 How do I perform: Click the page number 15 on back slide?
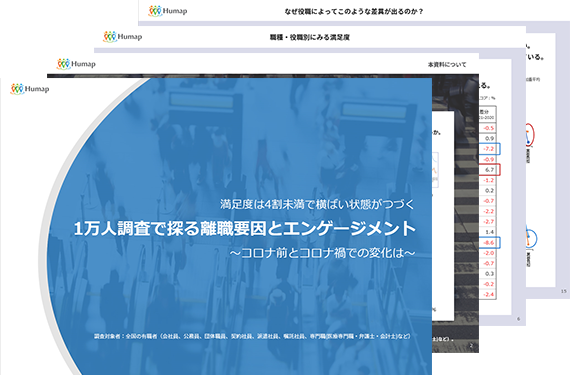pyautogui.click(x=564, y=291)
